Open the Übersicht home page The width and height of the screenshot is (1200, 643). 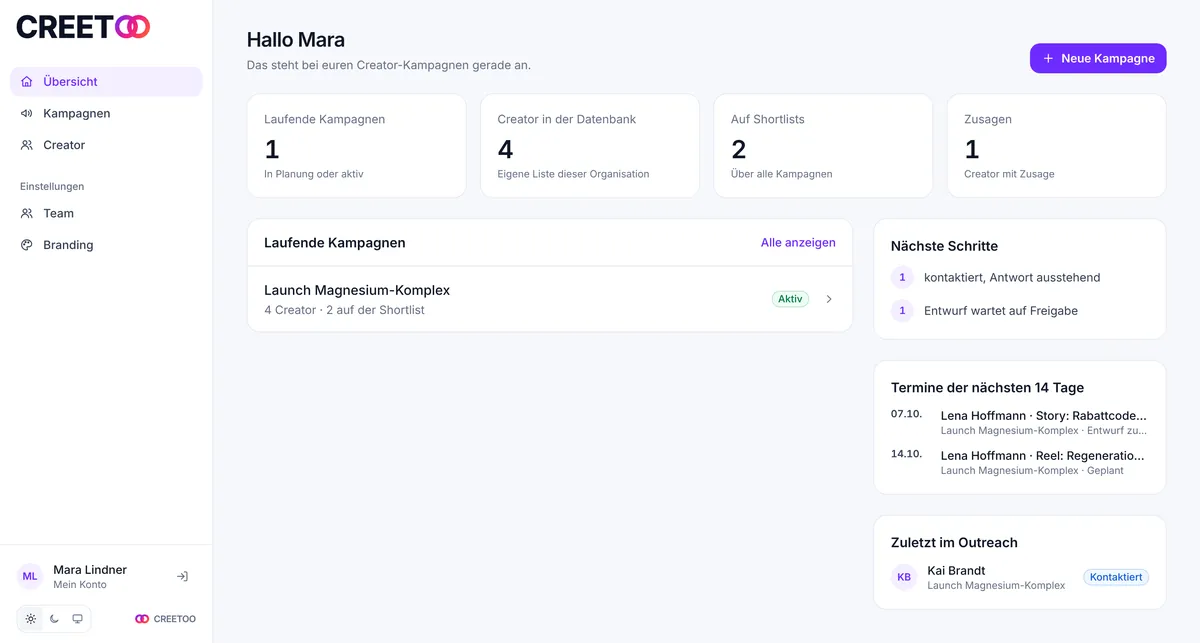point(106,82)
